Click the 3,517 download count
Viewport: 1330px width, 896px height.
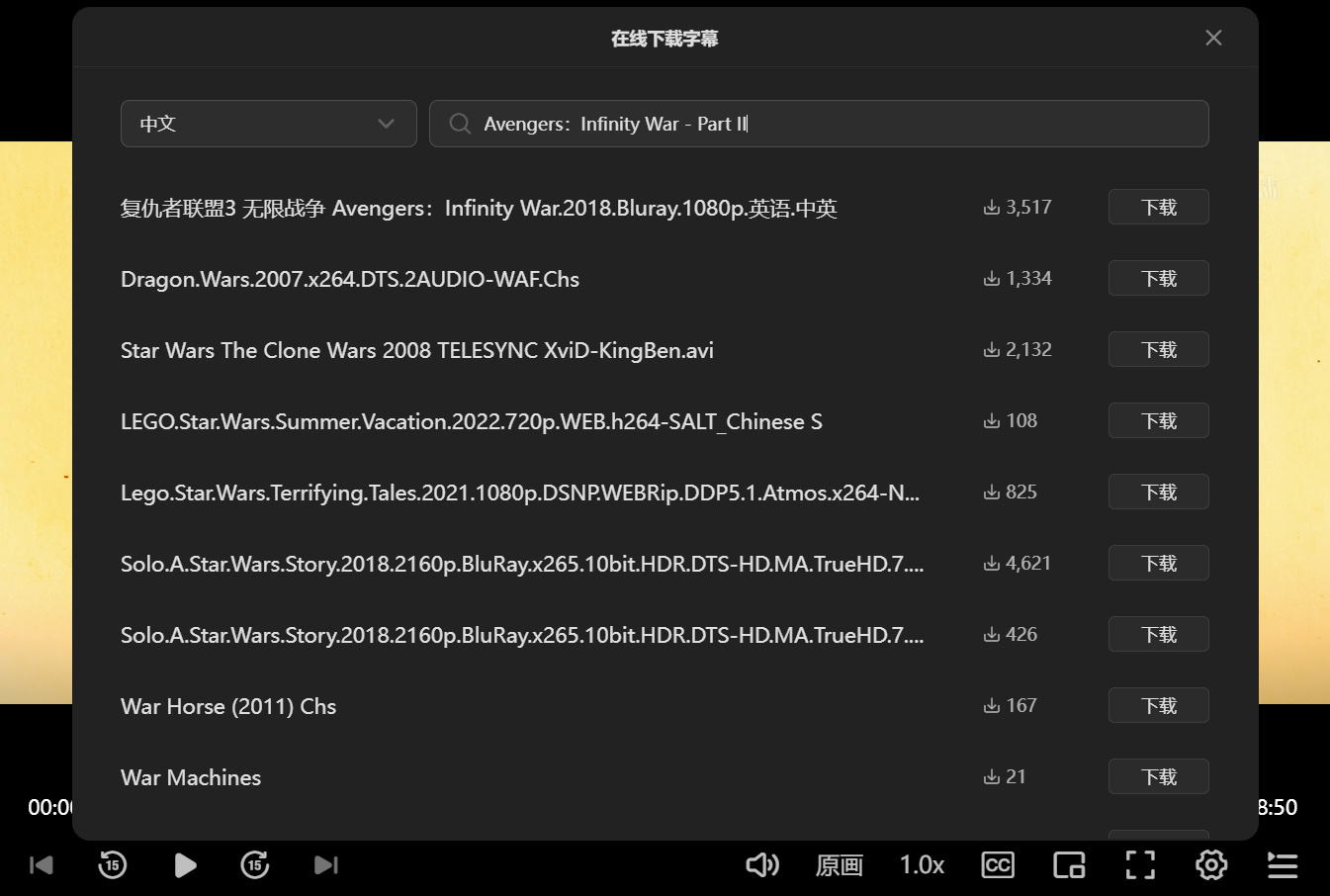[1018, 207]
